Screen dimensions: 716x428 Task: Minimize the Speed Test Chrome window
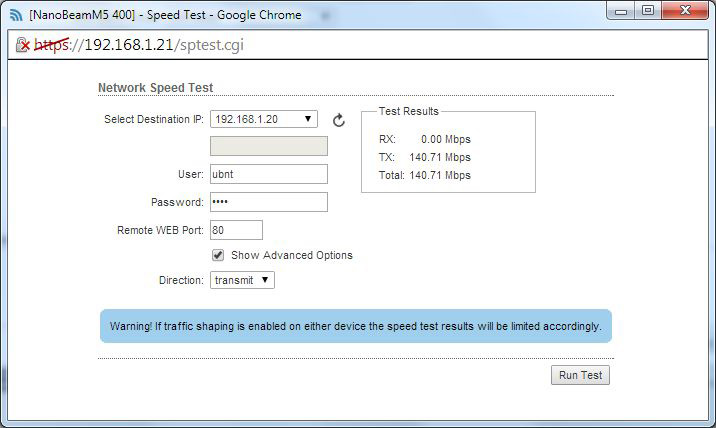(620, 11)
